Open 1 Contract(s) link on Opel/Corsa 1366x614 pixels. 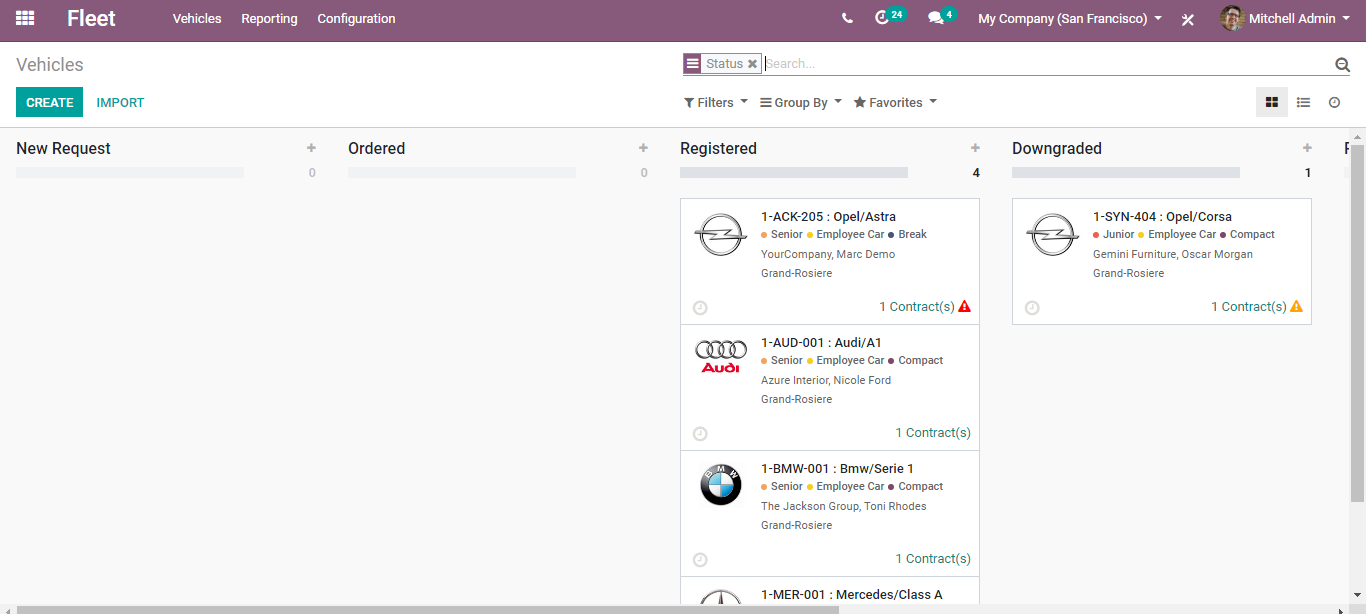coord(1249,306)
